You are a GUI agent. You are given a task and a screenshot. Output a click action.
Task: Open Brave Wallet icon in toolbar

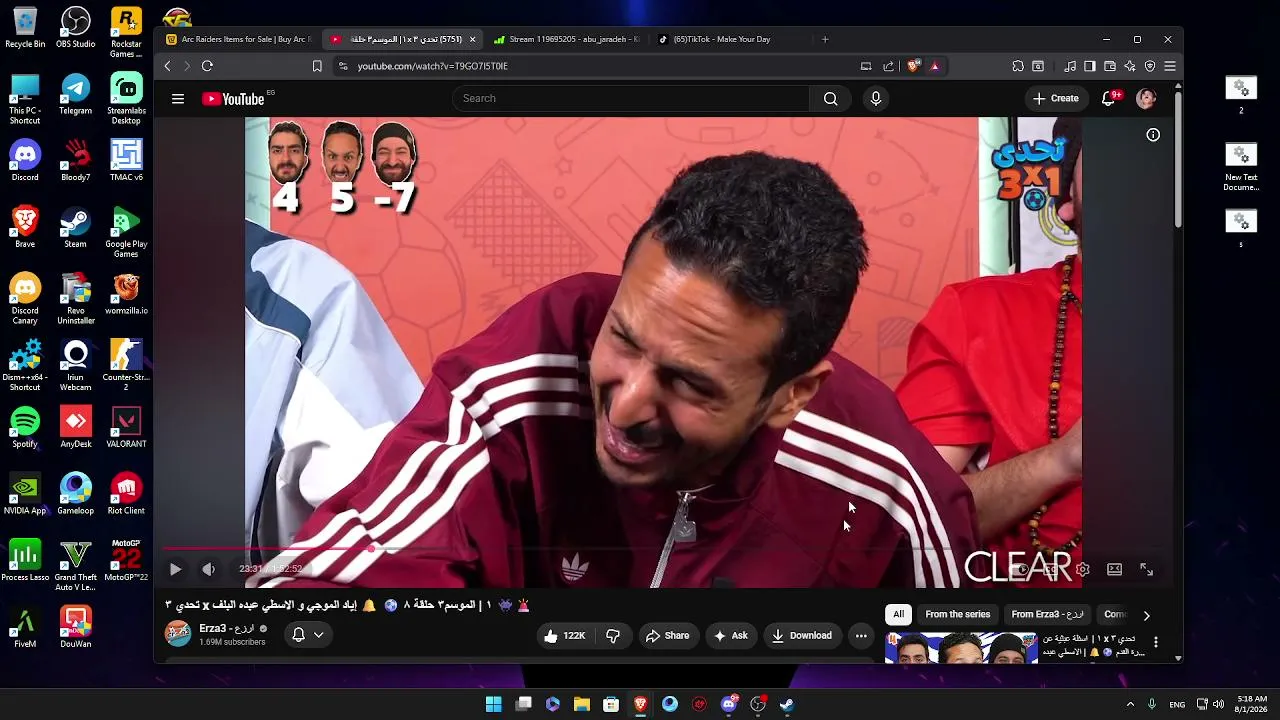click(x=1110, y=66)
